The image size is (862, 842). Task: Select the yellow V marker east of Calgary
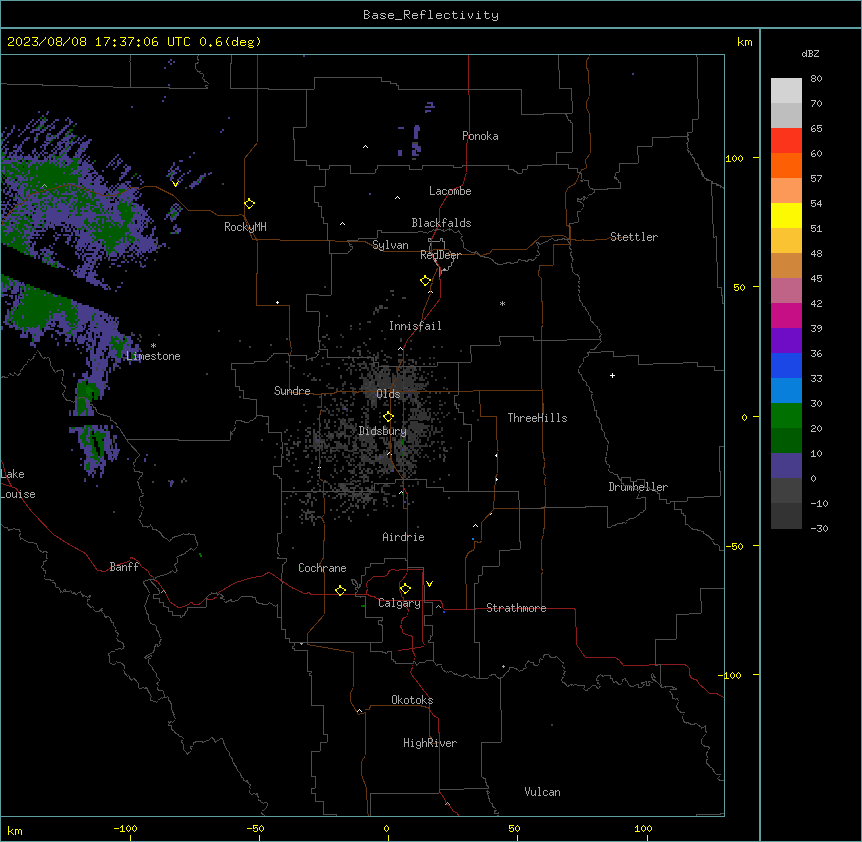click(429, 584)
